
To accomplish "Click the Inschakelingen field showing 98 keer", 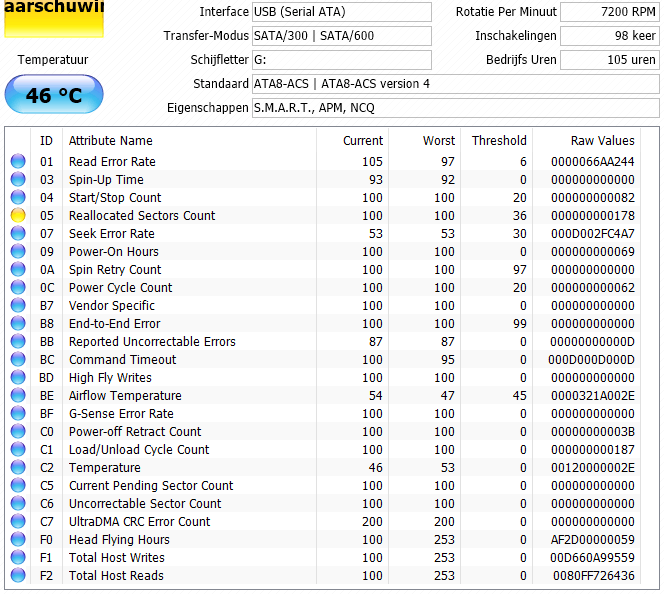I will point(610,36).
